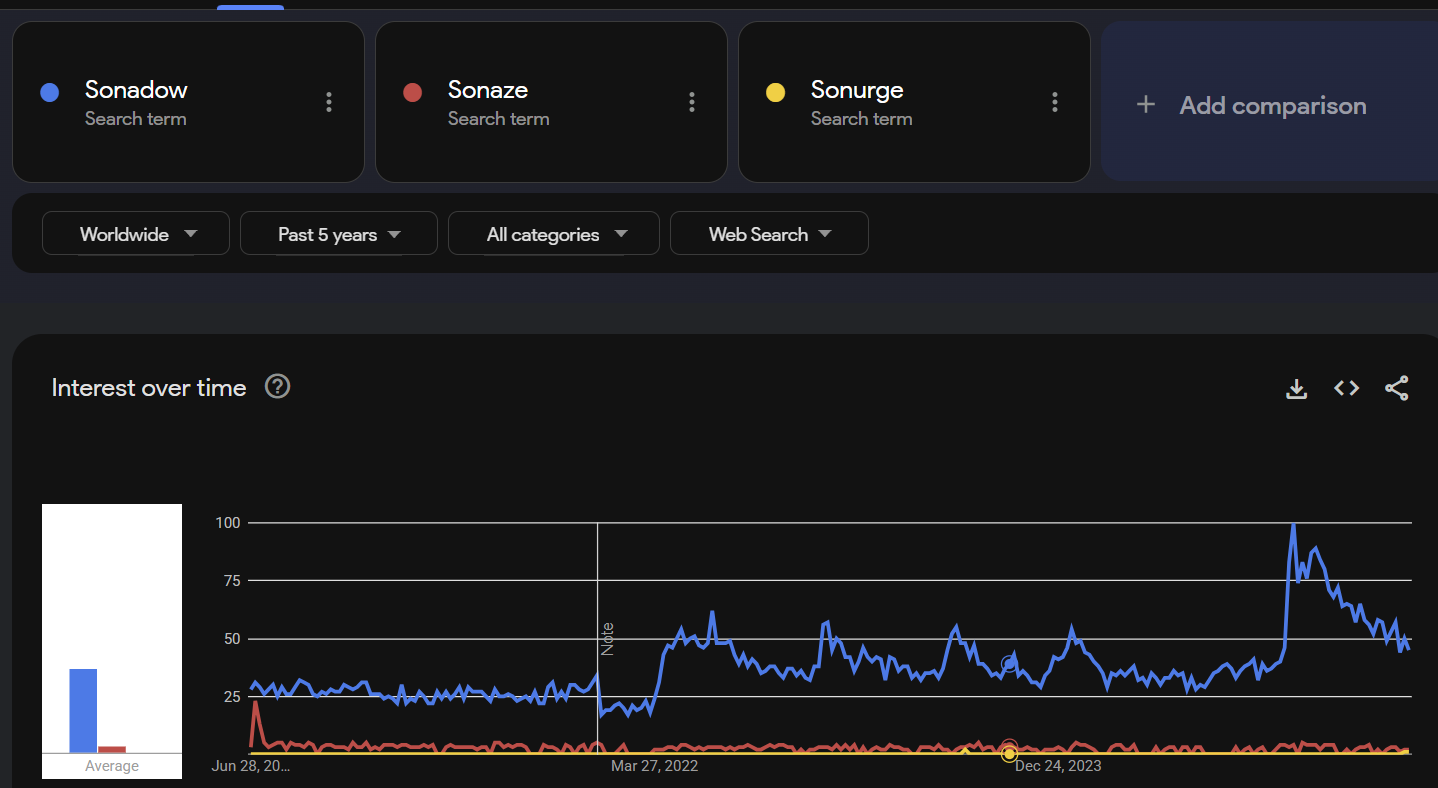
Task: Click the red color dot for Sonaze
Action: (412, 93)
